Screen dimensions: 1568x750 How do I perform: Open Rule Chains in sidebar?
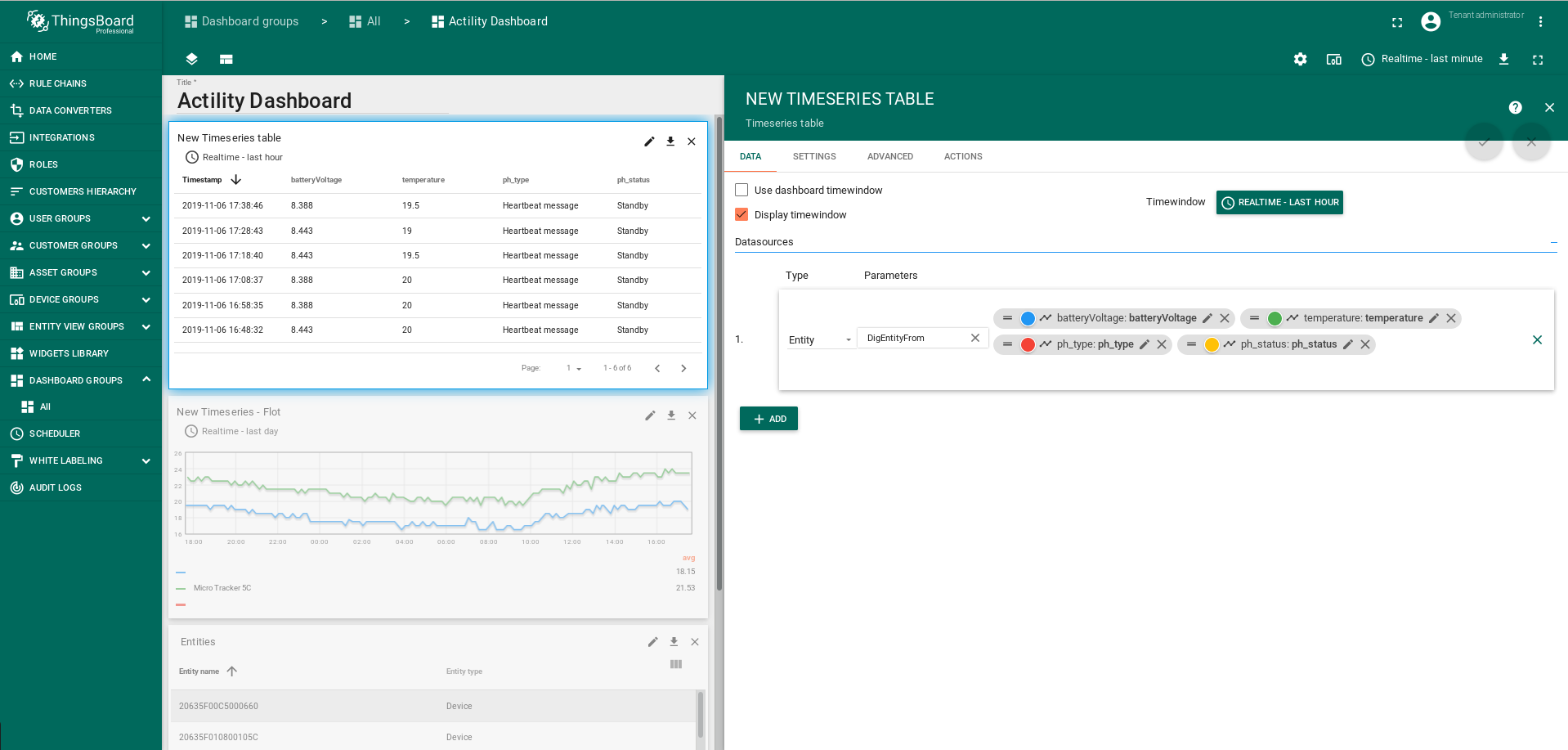tap(81, 83)
